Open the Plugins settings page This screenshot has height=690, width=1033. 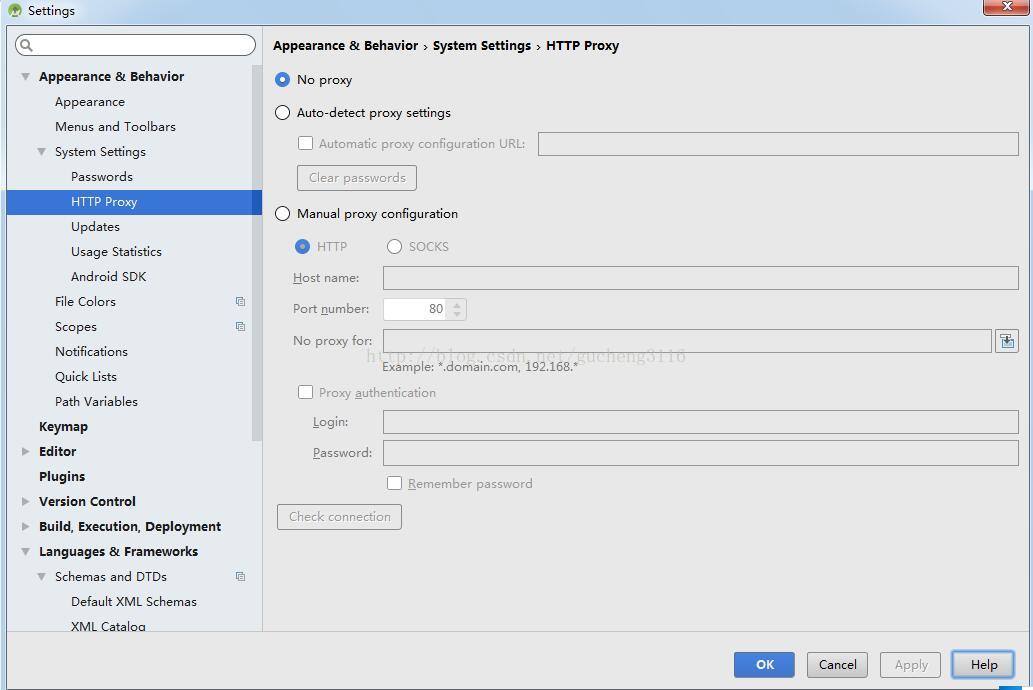(x=62, y=476)
